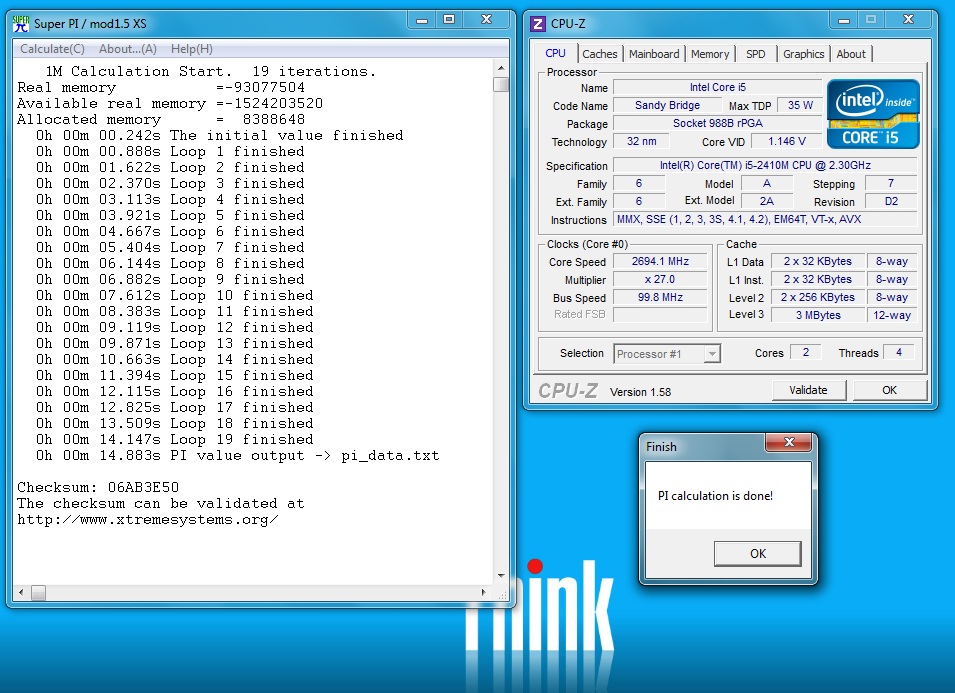Go to the SPD tab
The height and width of the screenshot is (693, 955).
756,54
